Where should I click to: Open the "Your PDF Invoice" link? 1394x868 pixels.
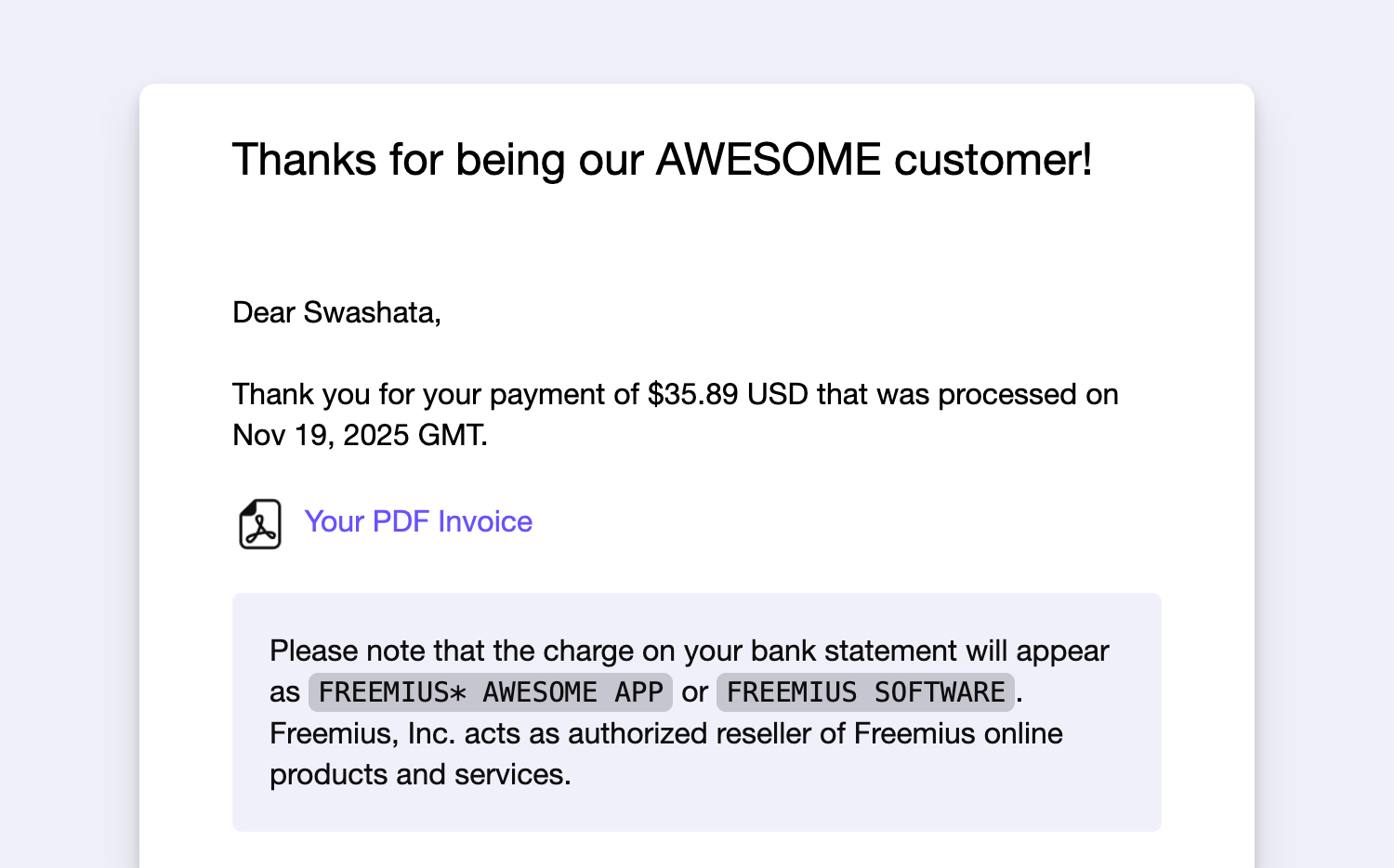click(418, 521)
